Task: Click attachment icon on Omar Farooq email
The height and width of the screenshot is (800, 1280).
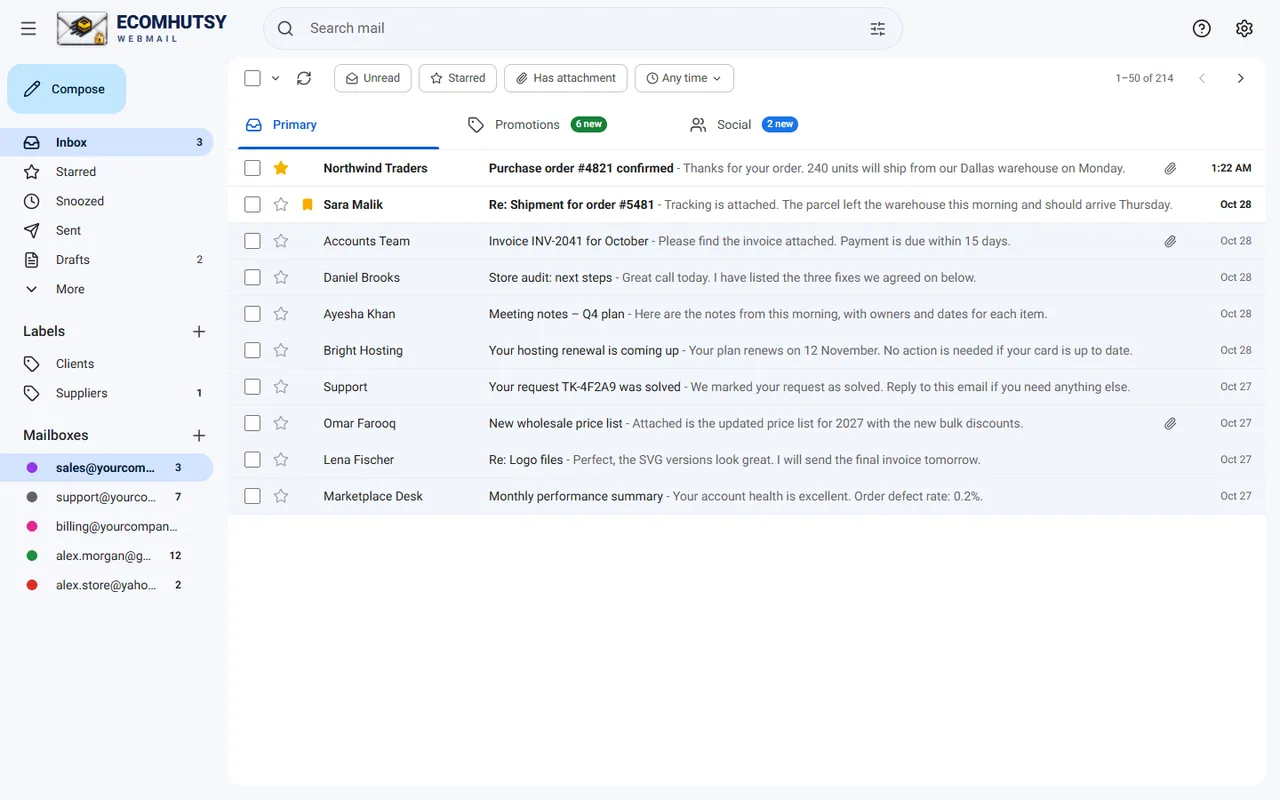Action: (1170, 423)
